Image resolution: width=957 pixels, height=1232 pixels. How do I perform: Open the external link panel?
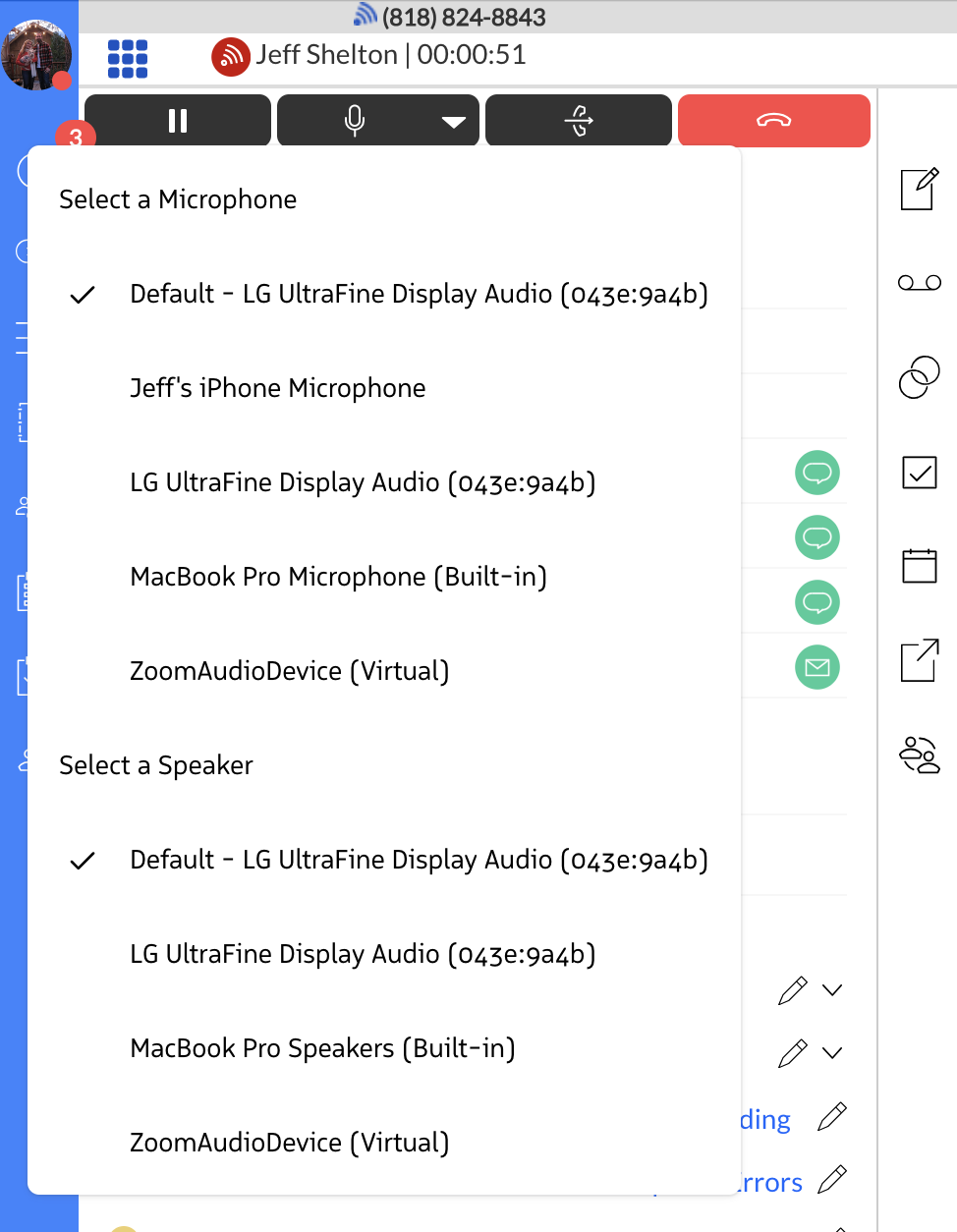919,660
